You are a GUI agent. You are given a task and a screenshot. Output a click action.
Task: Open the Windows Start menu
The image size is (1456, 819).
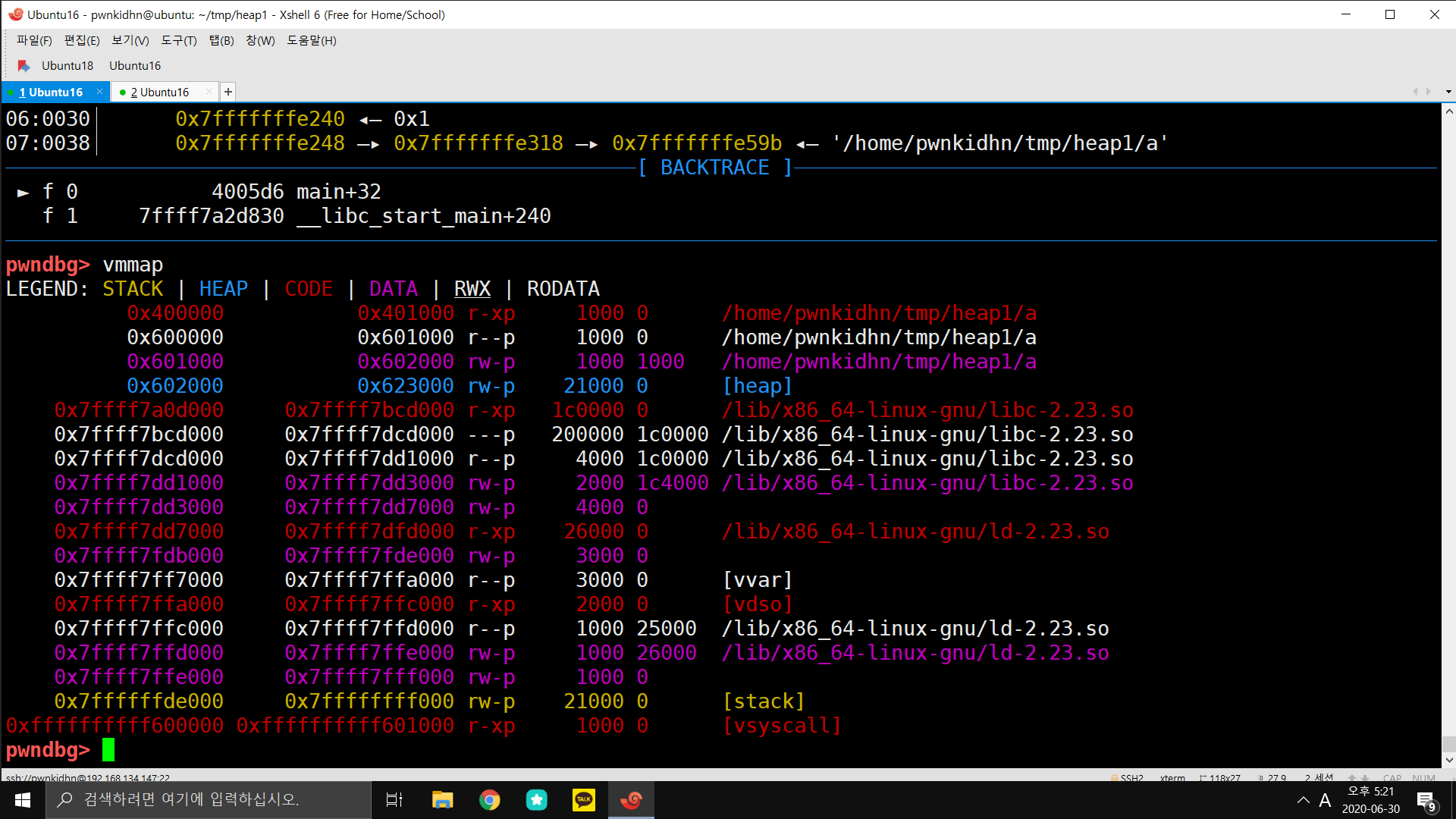pyautogui.click(x=23, y=800)
